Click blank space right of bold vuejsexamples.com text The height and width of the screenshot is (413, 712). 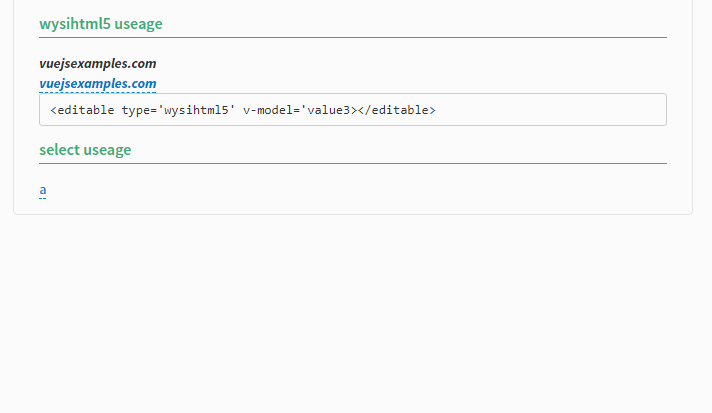tap(400, 63)
